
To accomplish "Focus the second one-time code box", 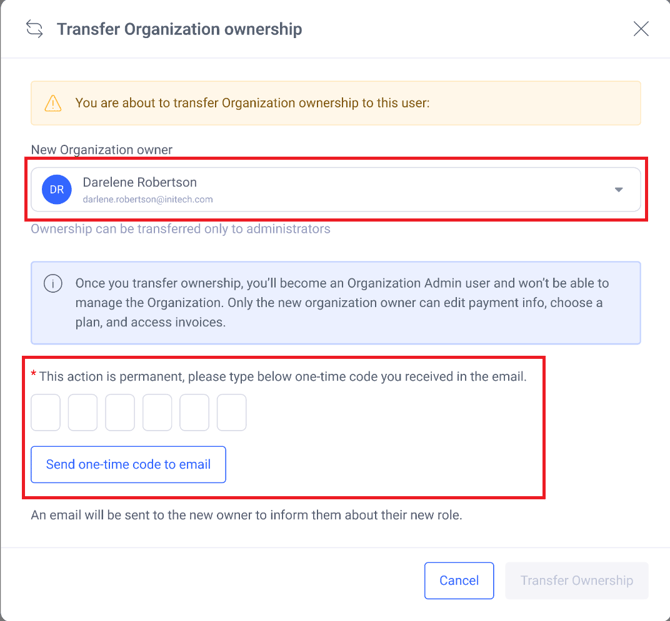I will pyautogui.click(x=83, y=412).
